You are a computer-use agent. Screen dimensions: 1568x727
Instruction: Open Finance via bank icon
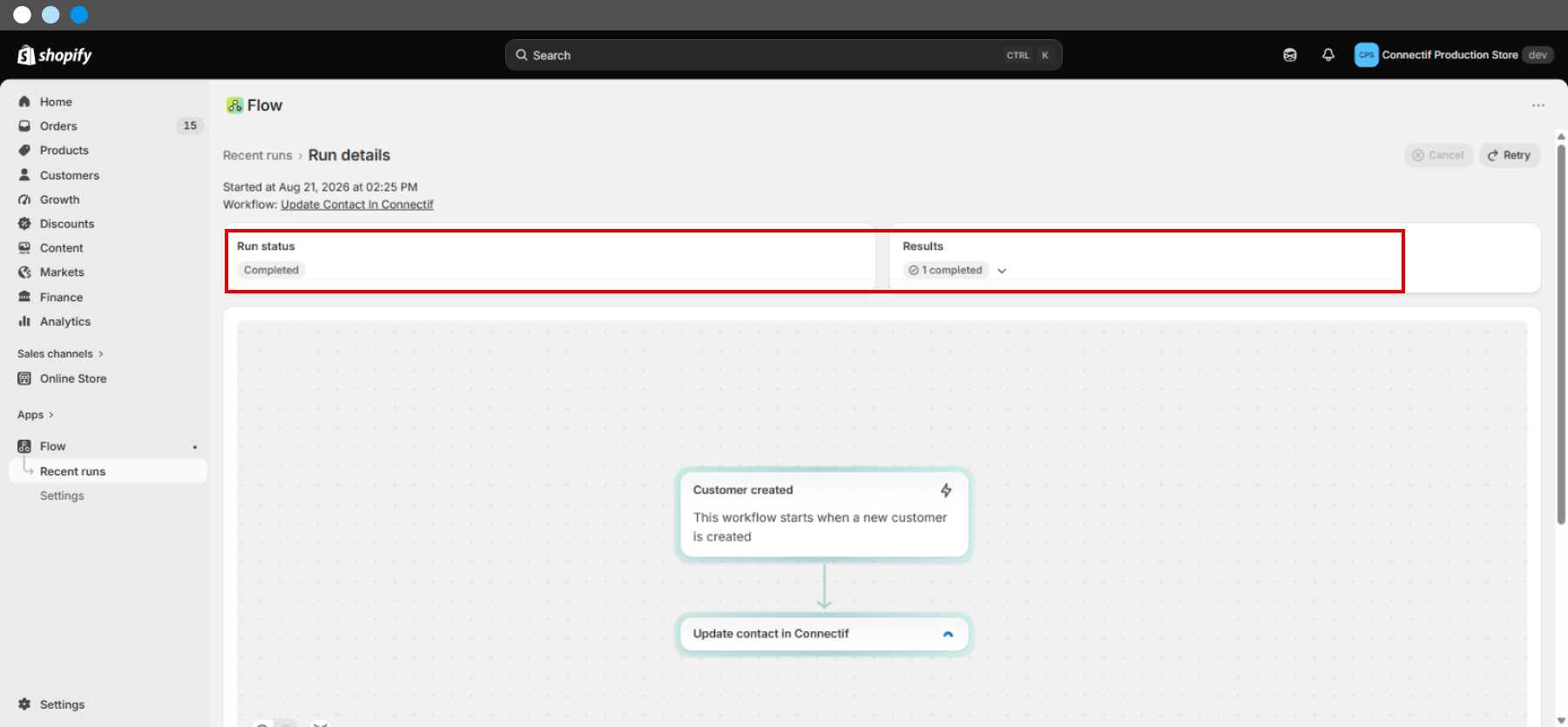click(24, 297)
